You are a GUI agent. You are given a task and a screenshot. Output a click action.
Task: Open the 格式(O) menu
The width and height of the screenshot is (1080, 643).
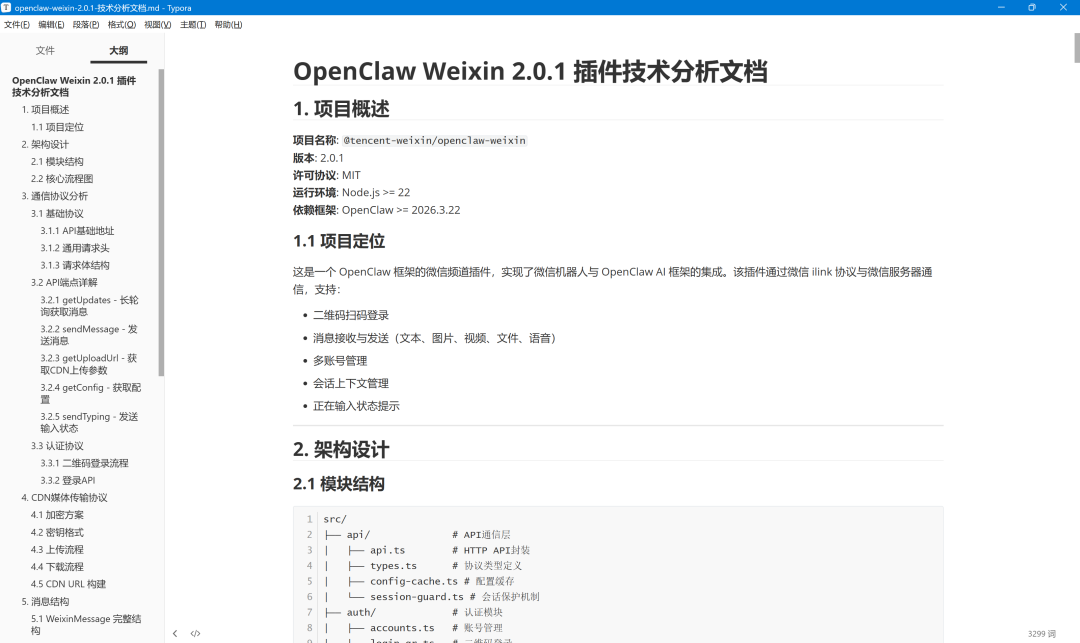121,24
